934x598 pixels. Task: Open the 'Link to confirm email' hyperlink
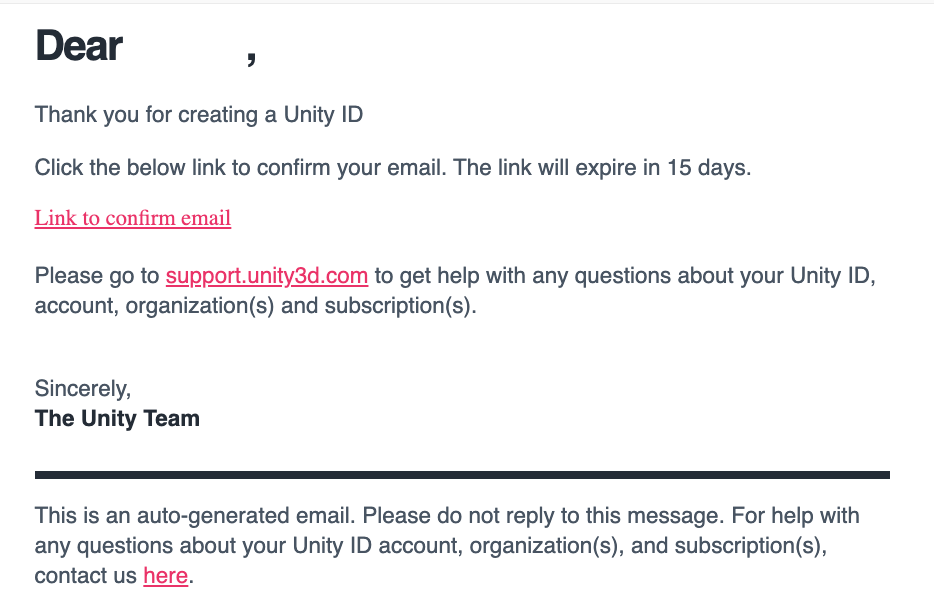pos(133,218)
